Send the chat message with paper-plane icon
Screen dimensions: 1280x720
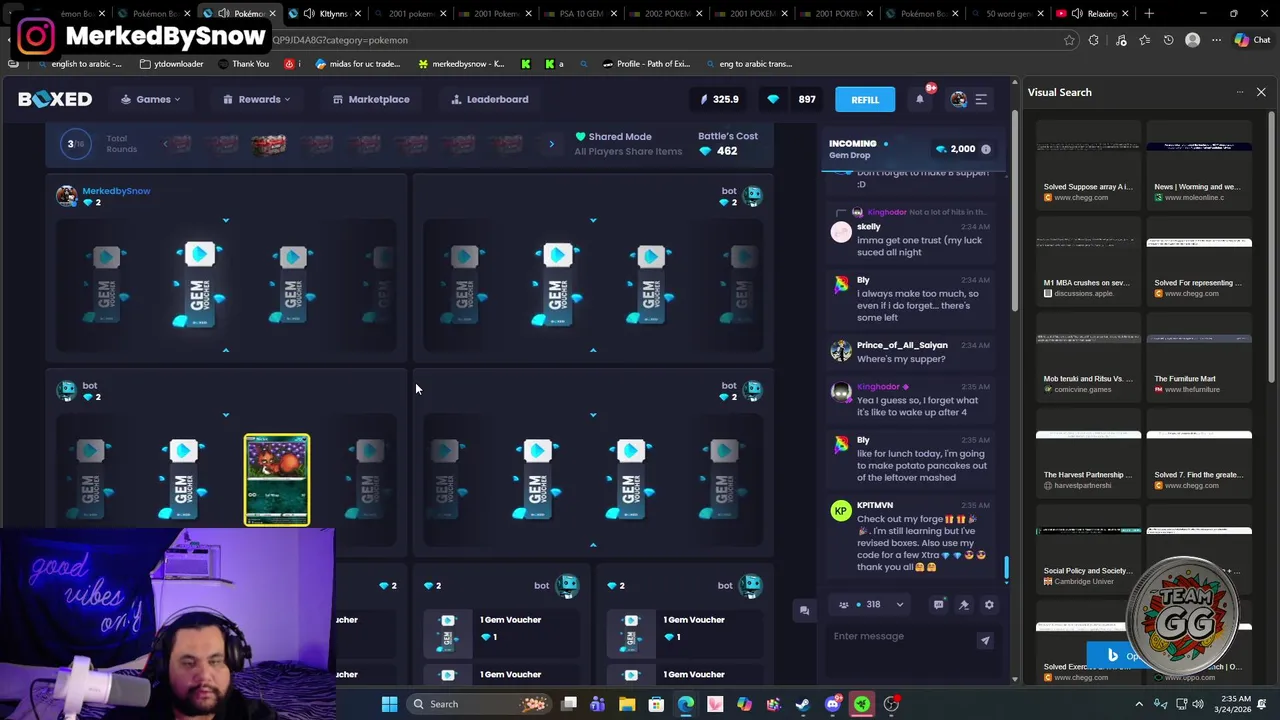pos(985,640)
